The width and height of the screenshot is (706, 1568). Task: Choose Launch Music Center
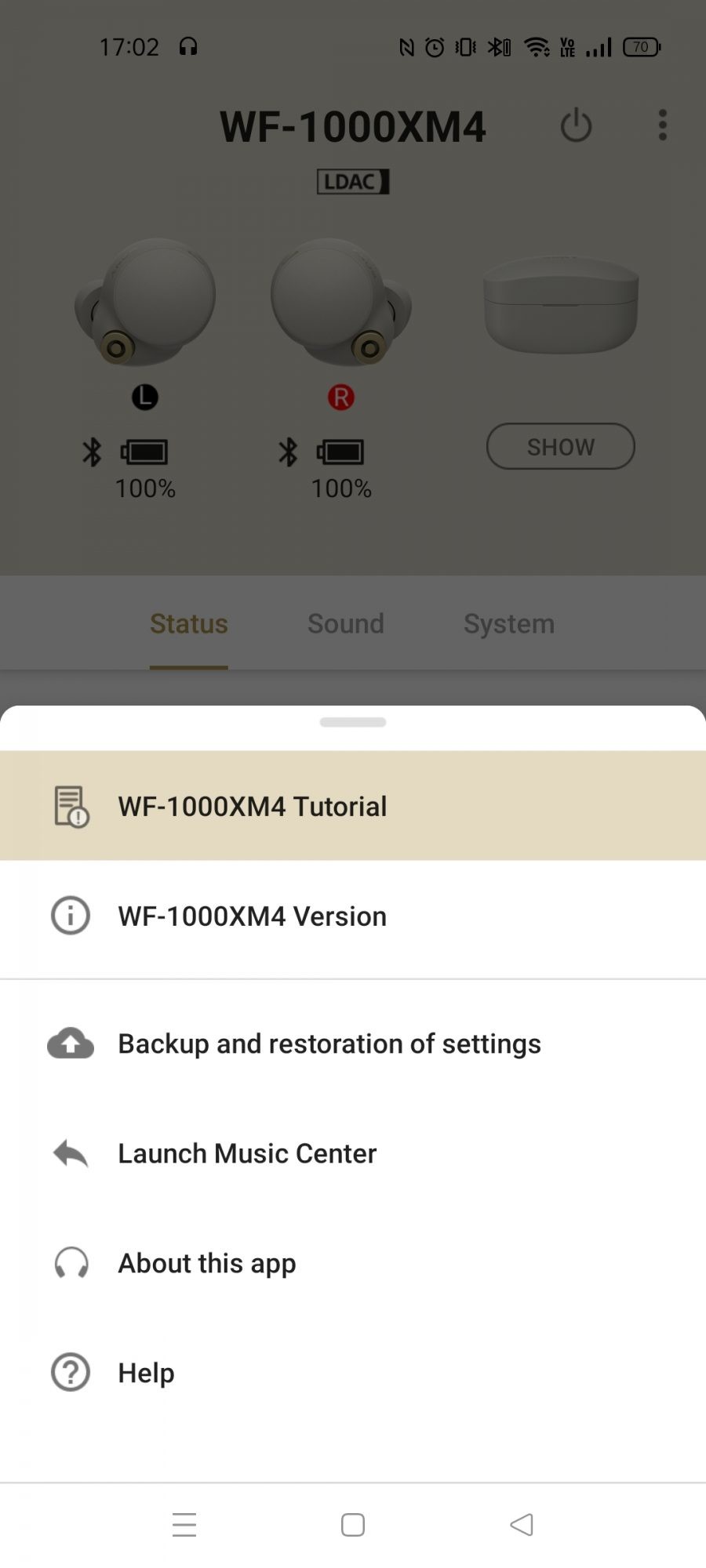(247, 1153)
